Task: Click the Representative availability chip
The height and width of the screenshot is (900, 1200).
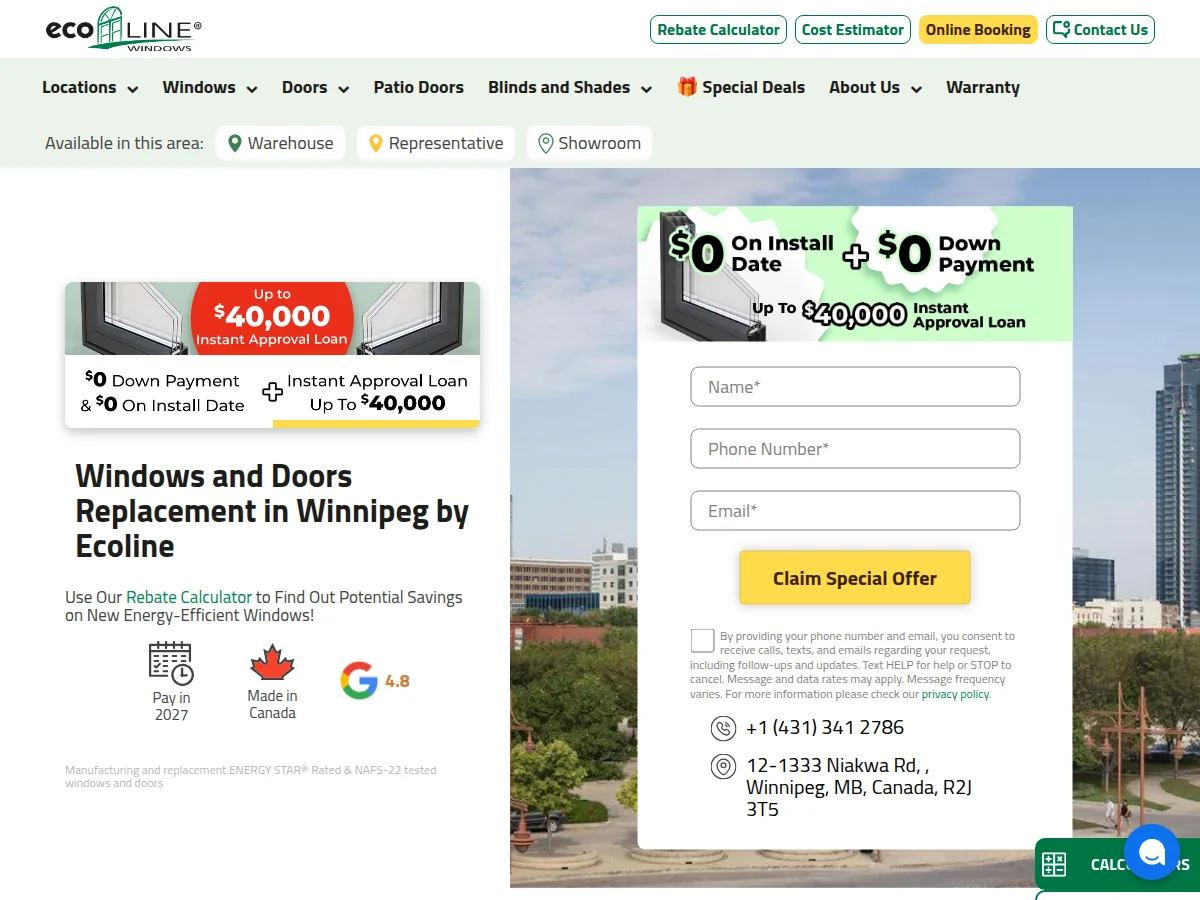Action: coord(436,143)
